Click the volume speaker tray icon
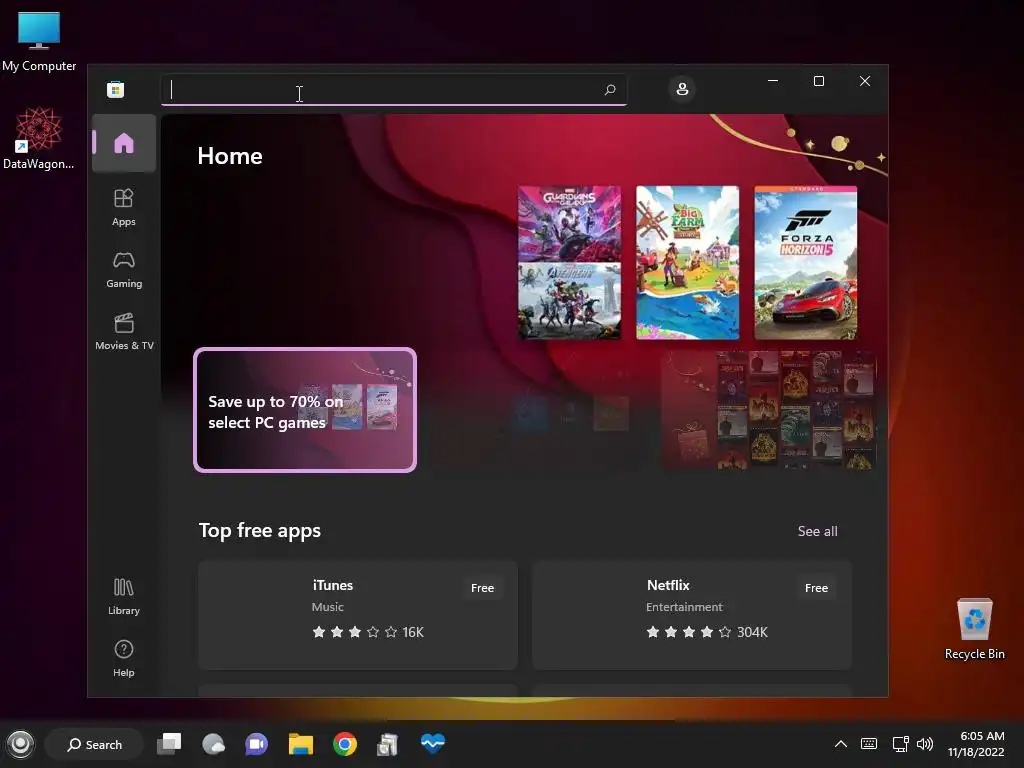Screen dimensions: 1024x768 pos(924,744)
